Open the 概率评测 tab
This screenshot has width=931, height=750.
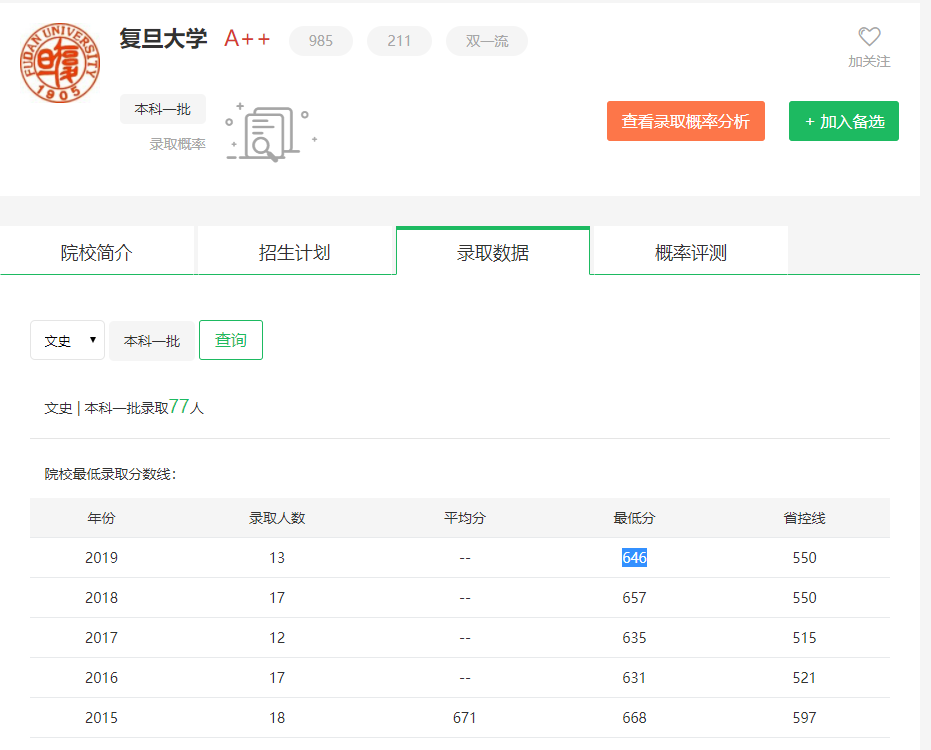point(691,252)
